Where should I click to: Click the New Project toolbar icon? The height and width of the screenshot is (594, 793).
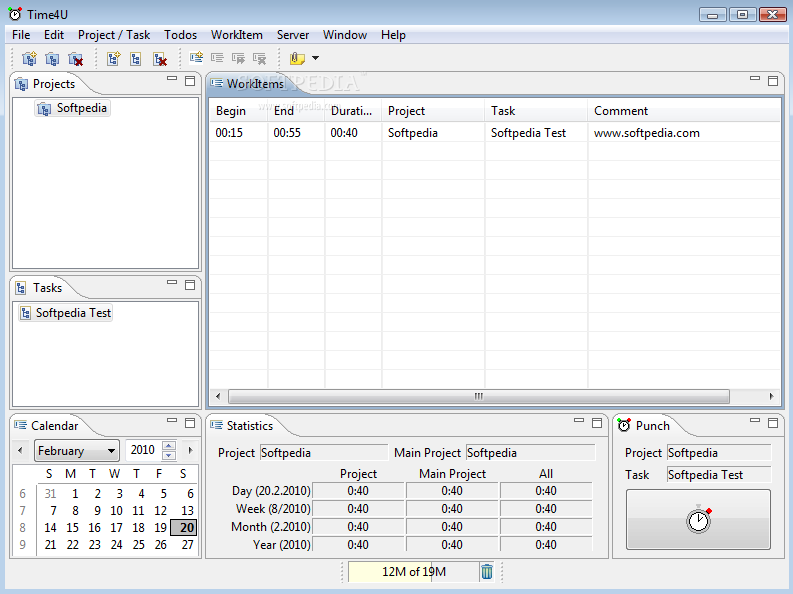[29, 59]
